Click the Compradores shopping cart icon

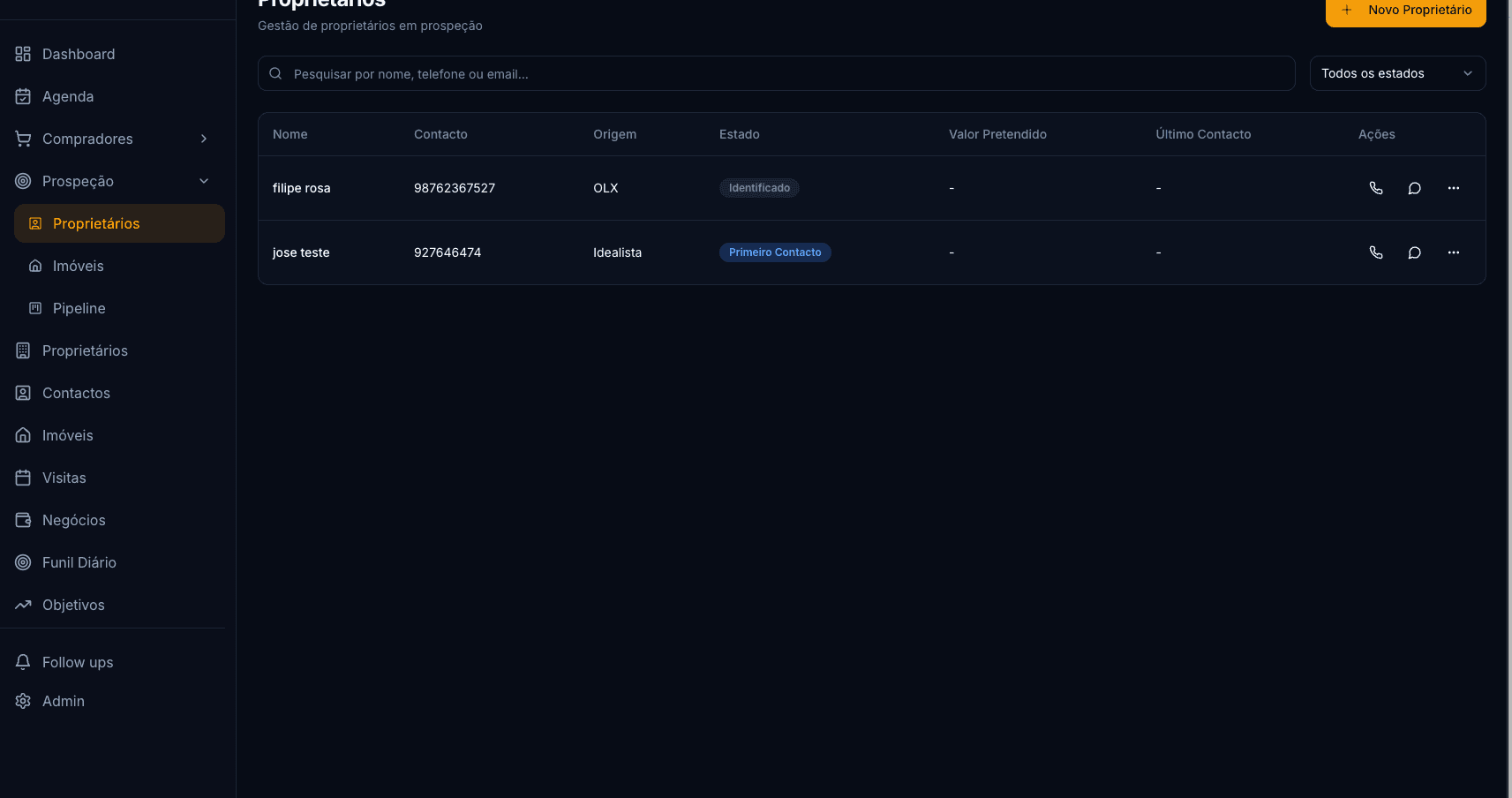pos(23,139)
